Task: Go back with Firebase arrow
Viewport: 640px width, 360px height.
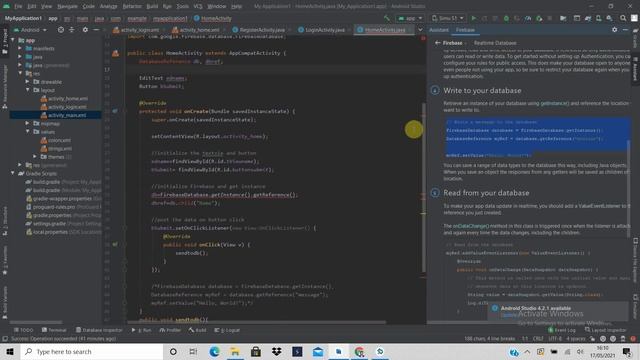Action: coord(438,43)
